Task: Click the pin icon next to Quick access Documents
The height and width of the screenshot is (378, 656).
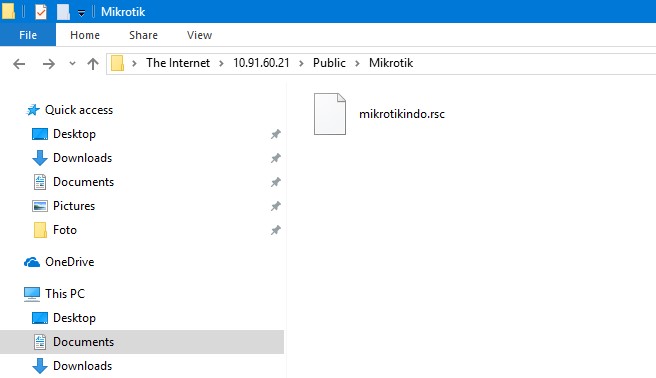Action: click(275, 182)
